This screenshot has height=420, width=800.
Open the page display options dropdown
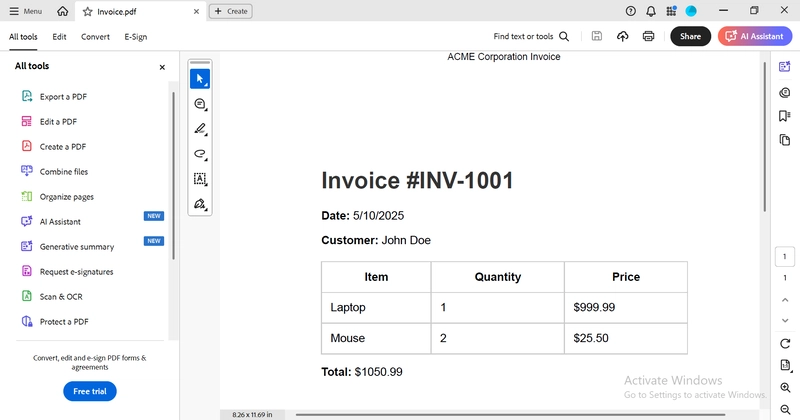(785, 366)
